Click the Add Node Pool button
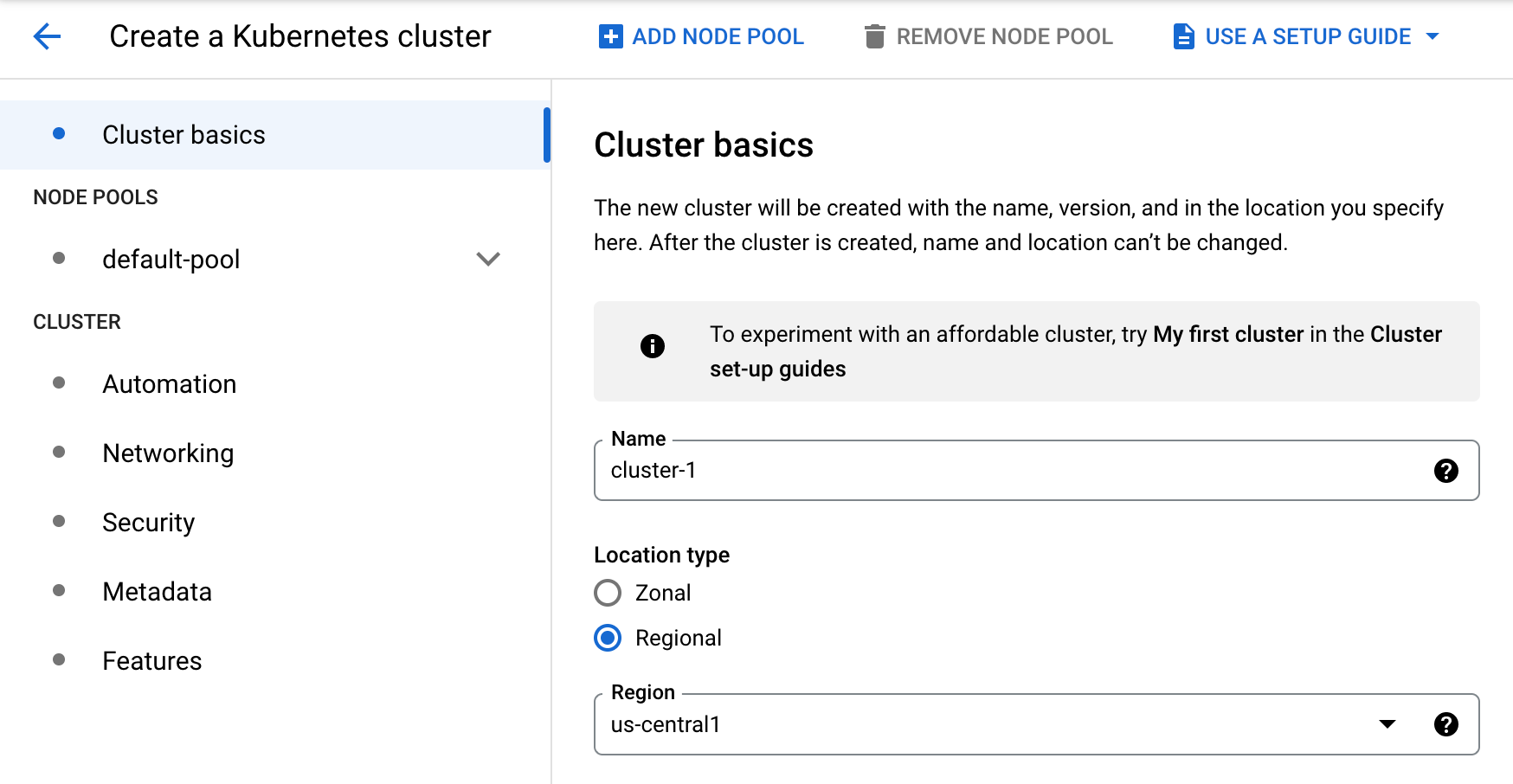Viewport: 1513px width, 784px height. click(701, 35)
